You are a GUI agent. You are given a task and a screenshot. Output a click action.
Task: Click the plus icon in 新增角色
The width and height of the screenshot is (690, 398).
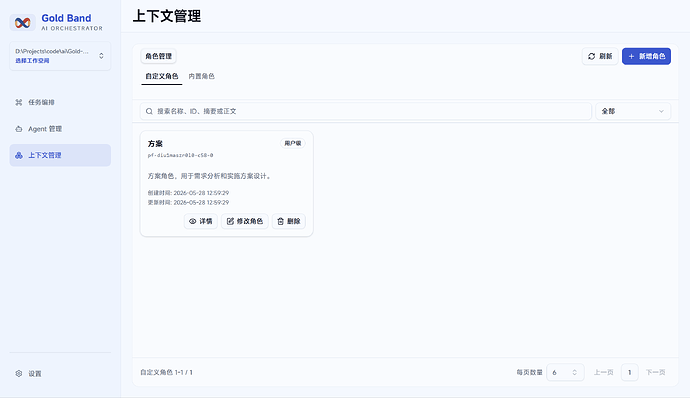click(x=631, y=56)
